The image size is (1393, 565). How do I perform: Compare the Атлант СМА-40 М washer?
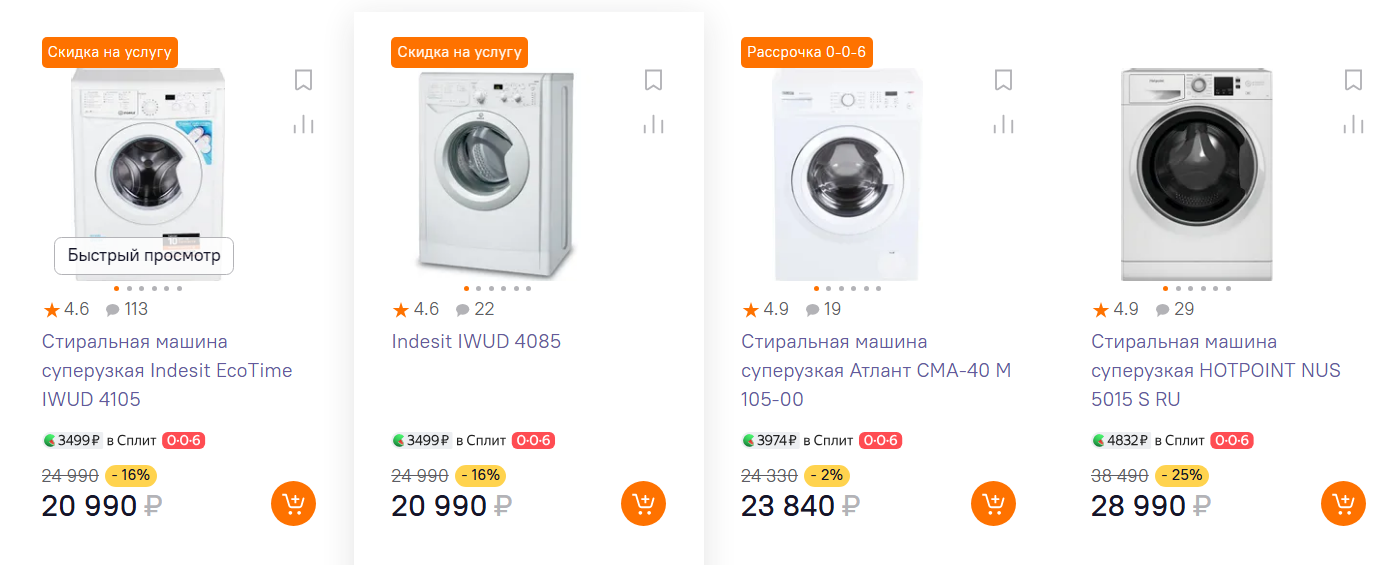[x=1003, y=124]
